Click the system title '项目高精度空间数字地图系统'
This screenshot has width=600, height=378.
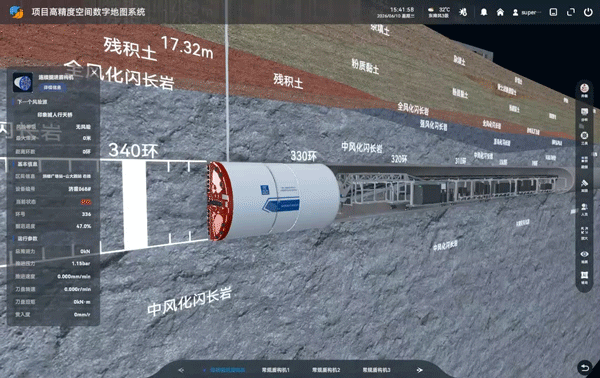click(x=88, y=12)
